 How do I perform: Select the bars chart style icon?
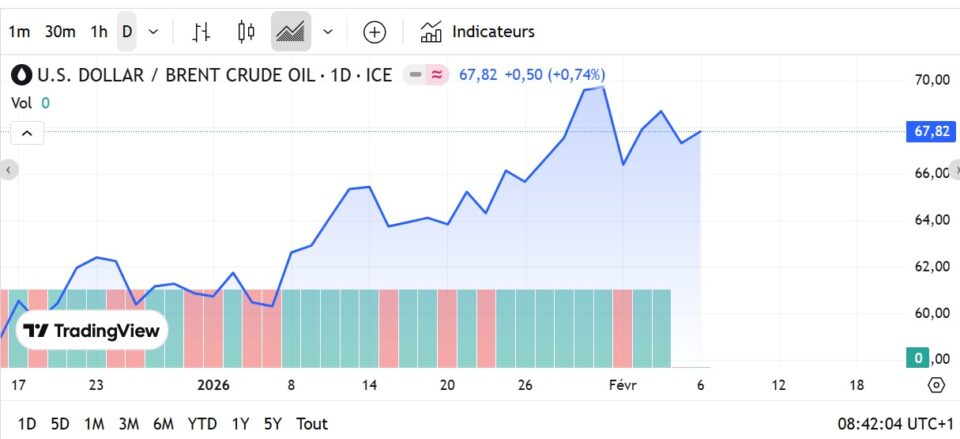pyautogui.click(x=201, y=32)
